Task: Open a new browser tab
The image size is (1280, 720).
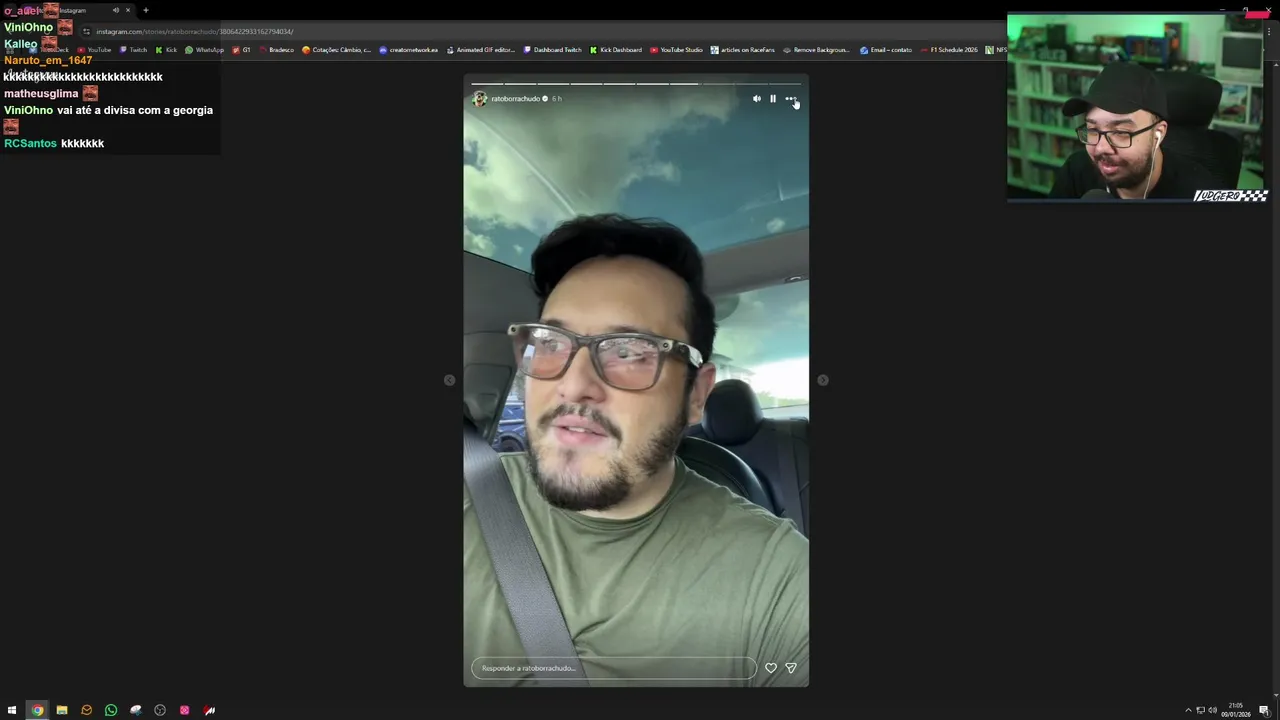Action: point(146,10)
